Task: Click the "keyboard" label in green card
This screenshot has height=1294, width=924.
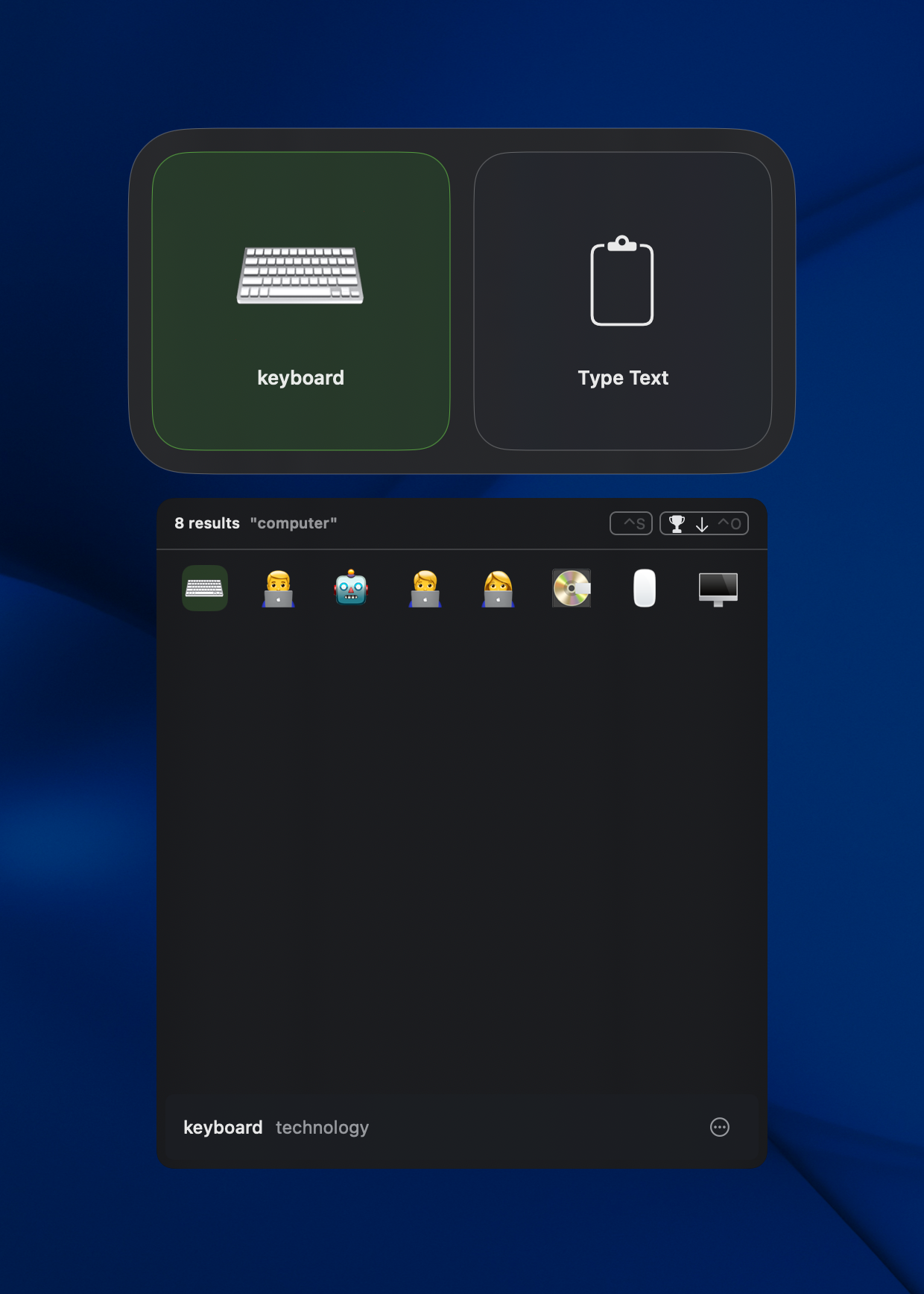Action: coord(300,378)
